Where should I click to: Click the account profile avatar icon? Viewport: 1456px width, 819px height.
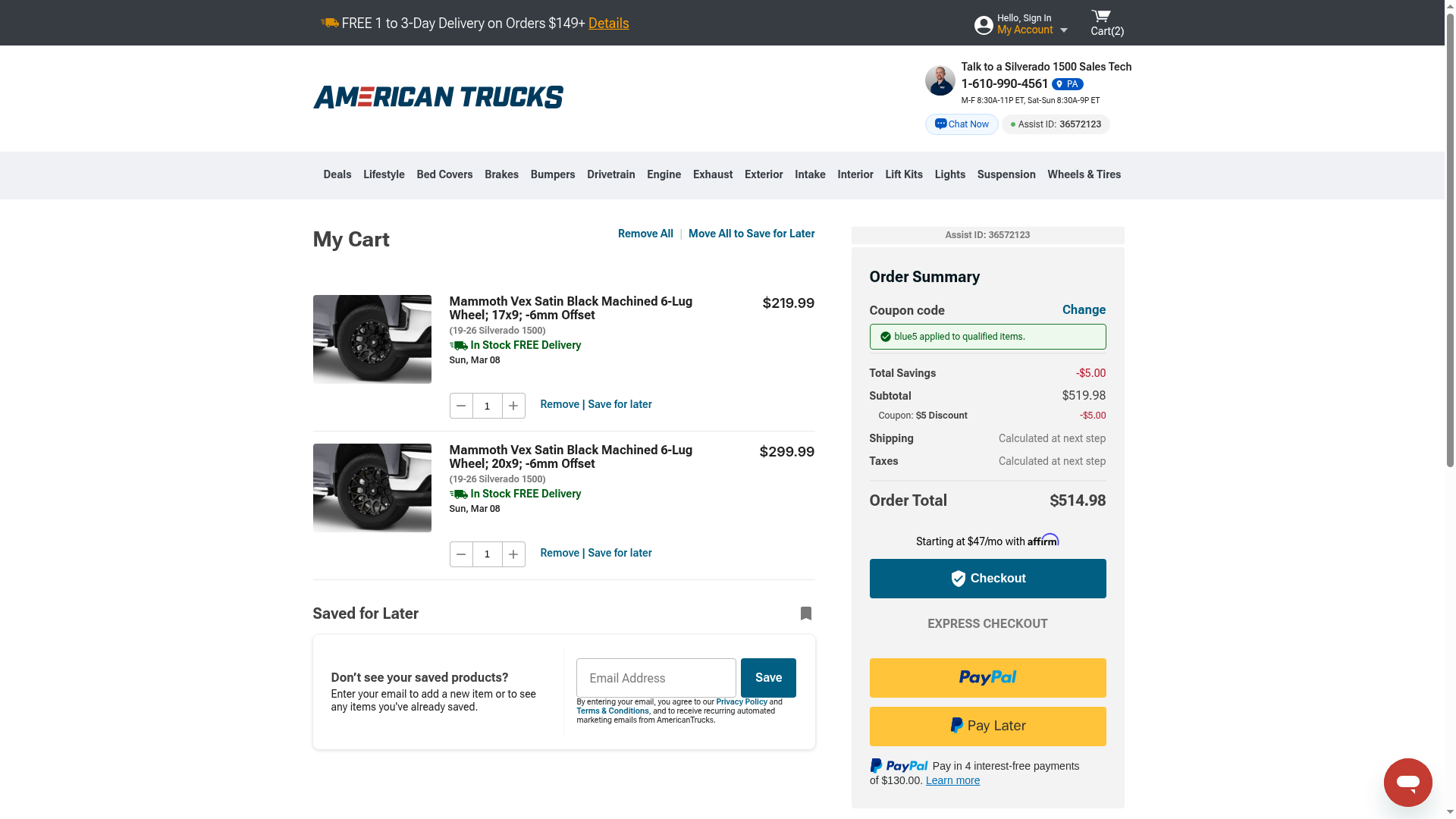tap(984, 25)
